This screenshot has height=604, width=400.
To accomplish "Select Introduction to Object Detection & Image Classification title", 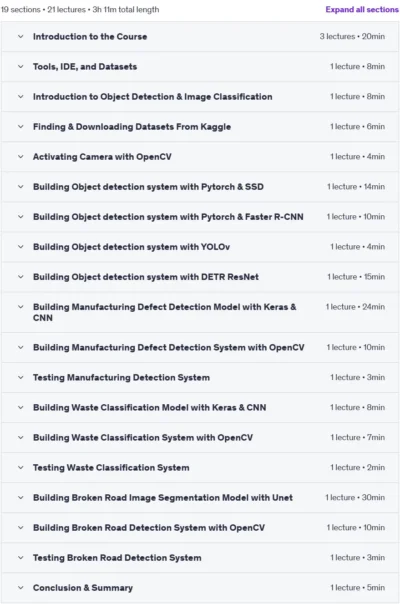I will point(153,97).
